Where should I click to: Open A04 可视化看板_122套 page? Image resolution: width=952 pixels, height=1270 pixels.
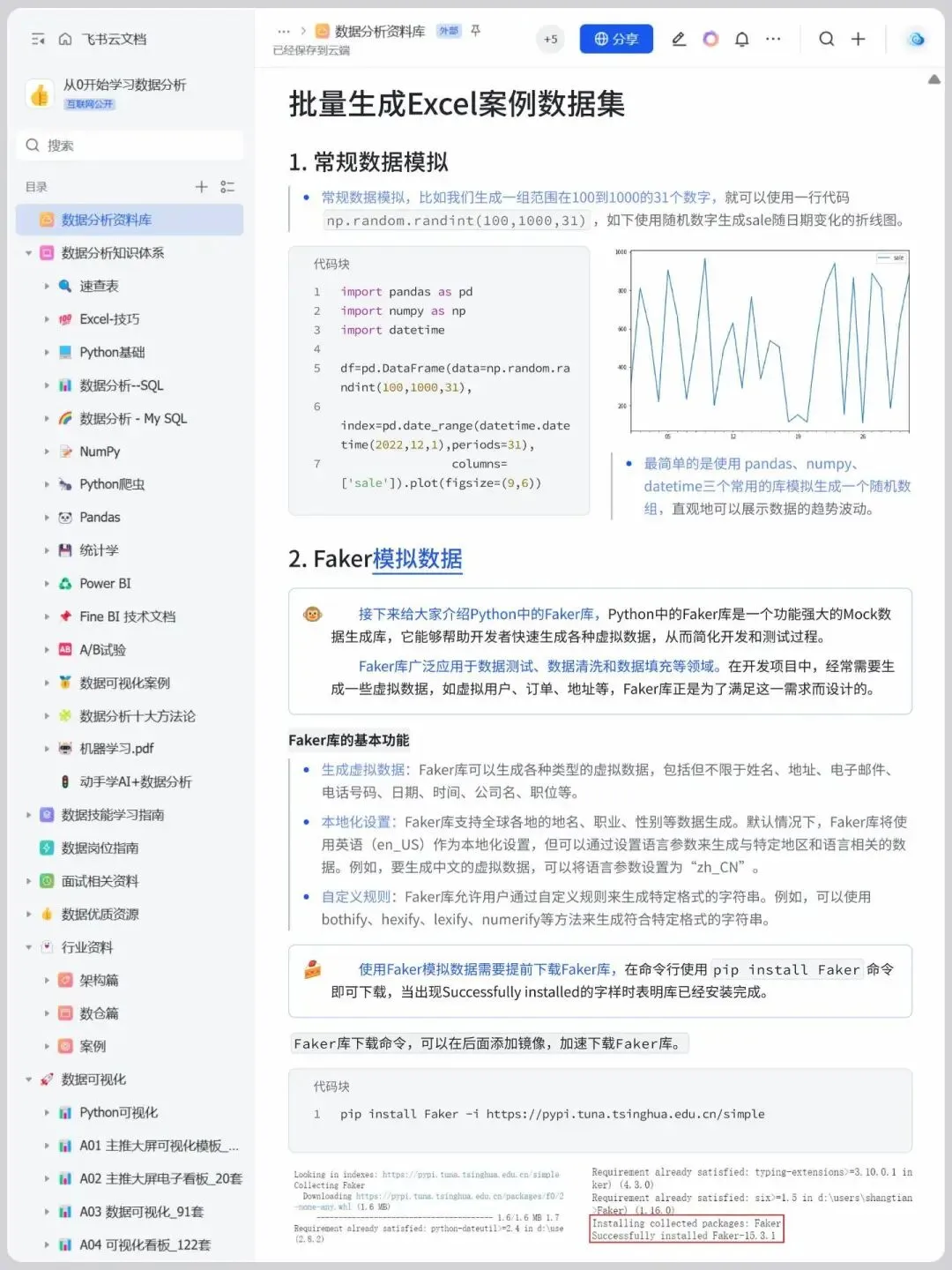[145, 1245]
